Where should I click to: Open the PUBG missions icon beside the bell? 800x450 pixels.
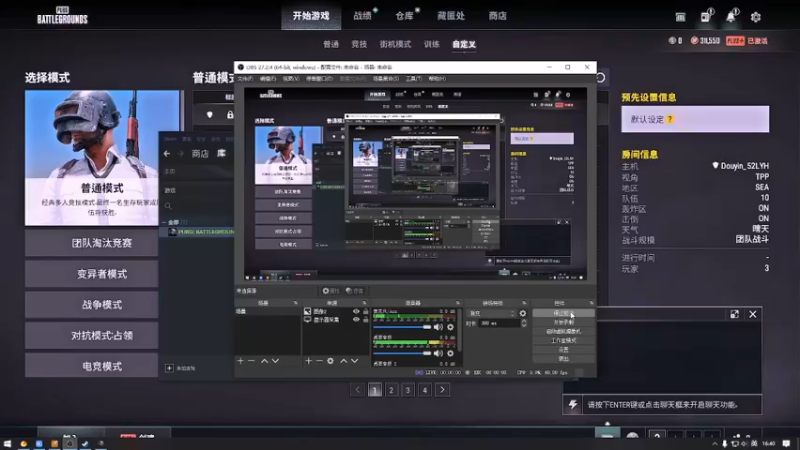(706, 16)
